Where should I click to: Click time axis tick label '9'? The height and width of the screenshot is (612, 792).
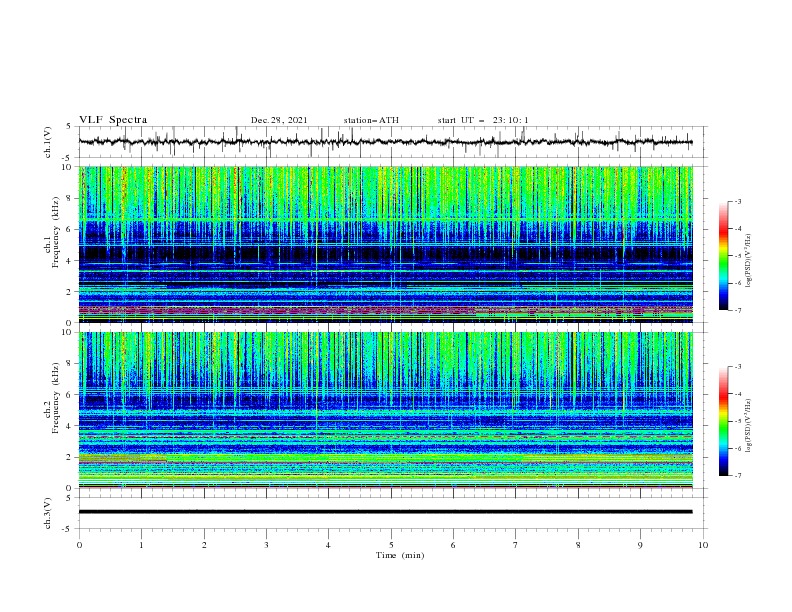(x=640, y=545)
